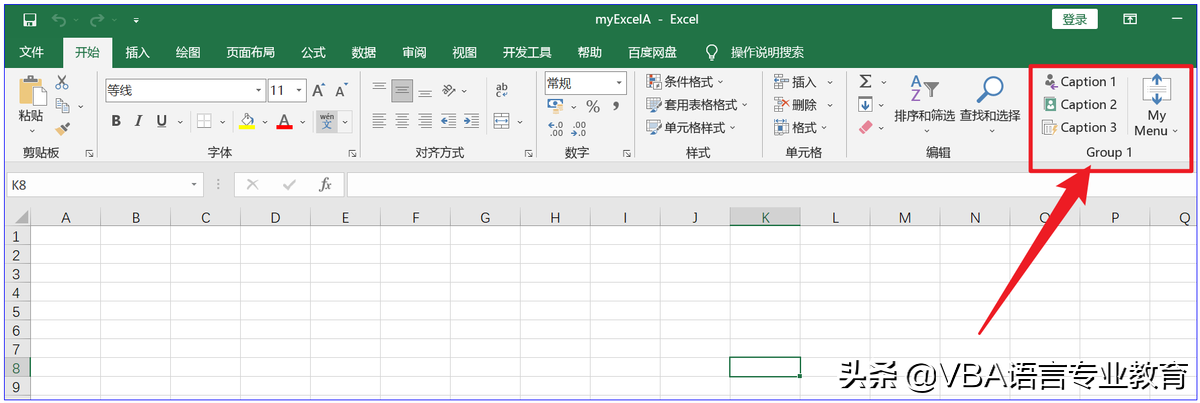Click the Clear eraser icon
This screenshot has width=1200, height=403.
pos(866,127)
